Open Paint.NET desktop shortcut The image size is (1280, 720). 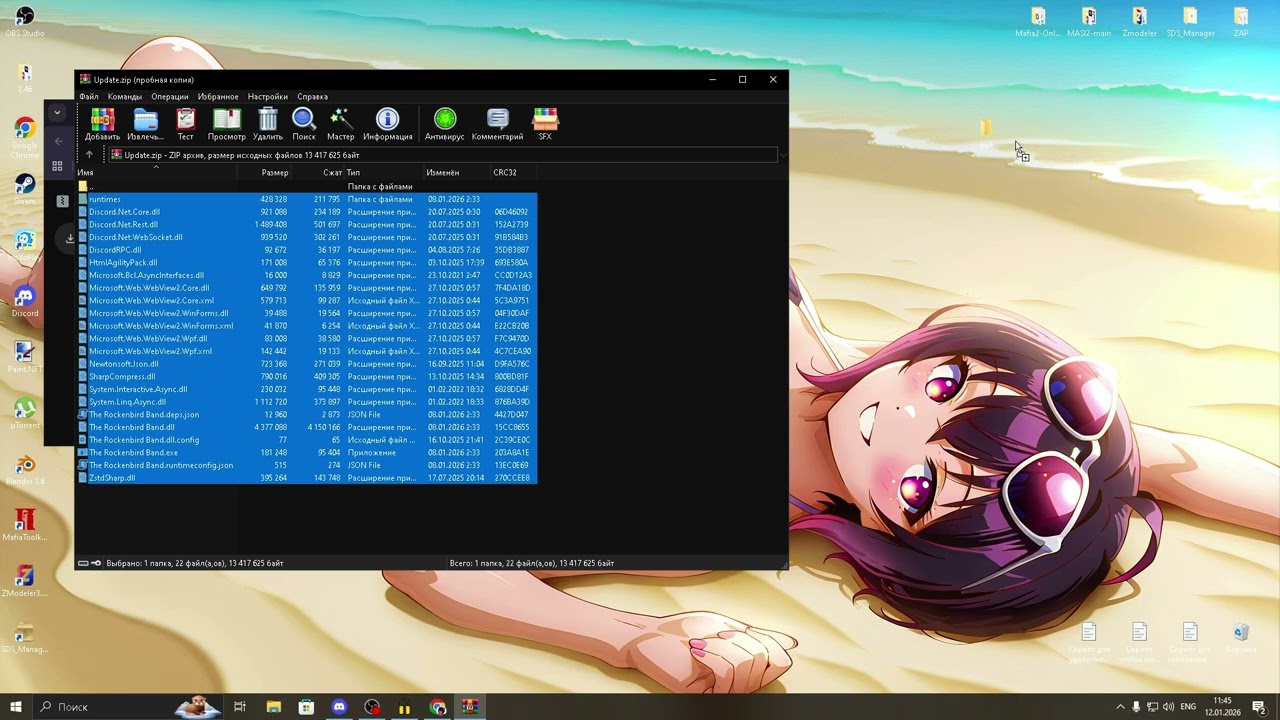tap(25, 356)
